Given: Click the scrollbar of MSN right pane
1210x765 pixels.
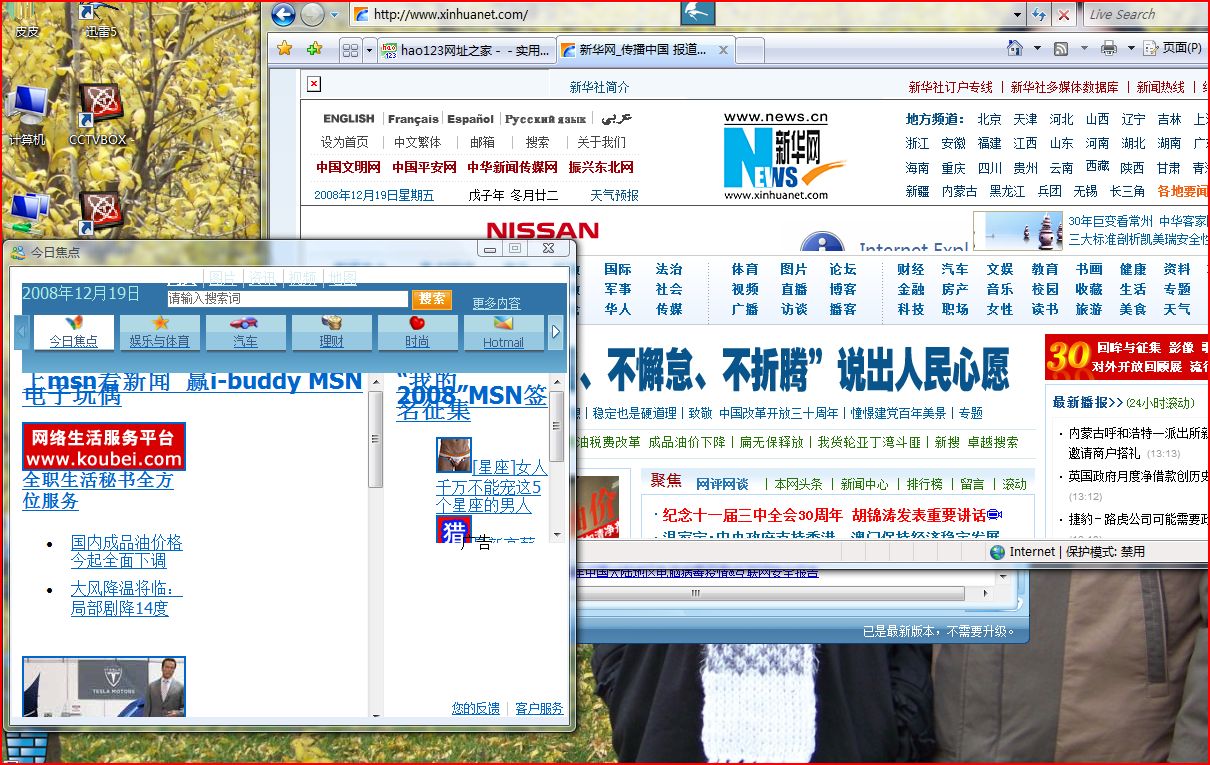Looking at the screenshot, I should tap(557, 427).
